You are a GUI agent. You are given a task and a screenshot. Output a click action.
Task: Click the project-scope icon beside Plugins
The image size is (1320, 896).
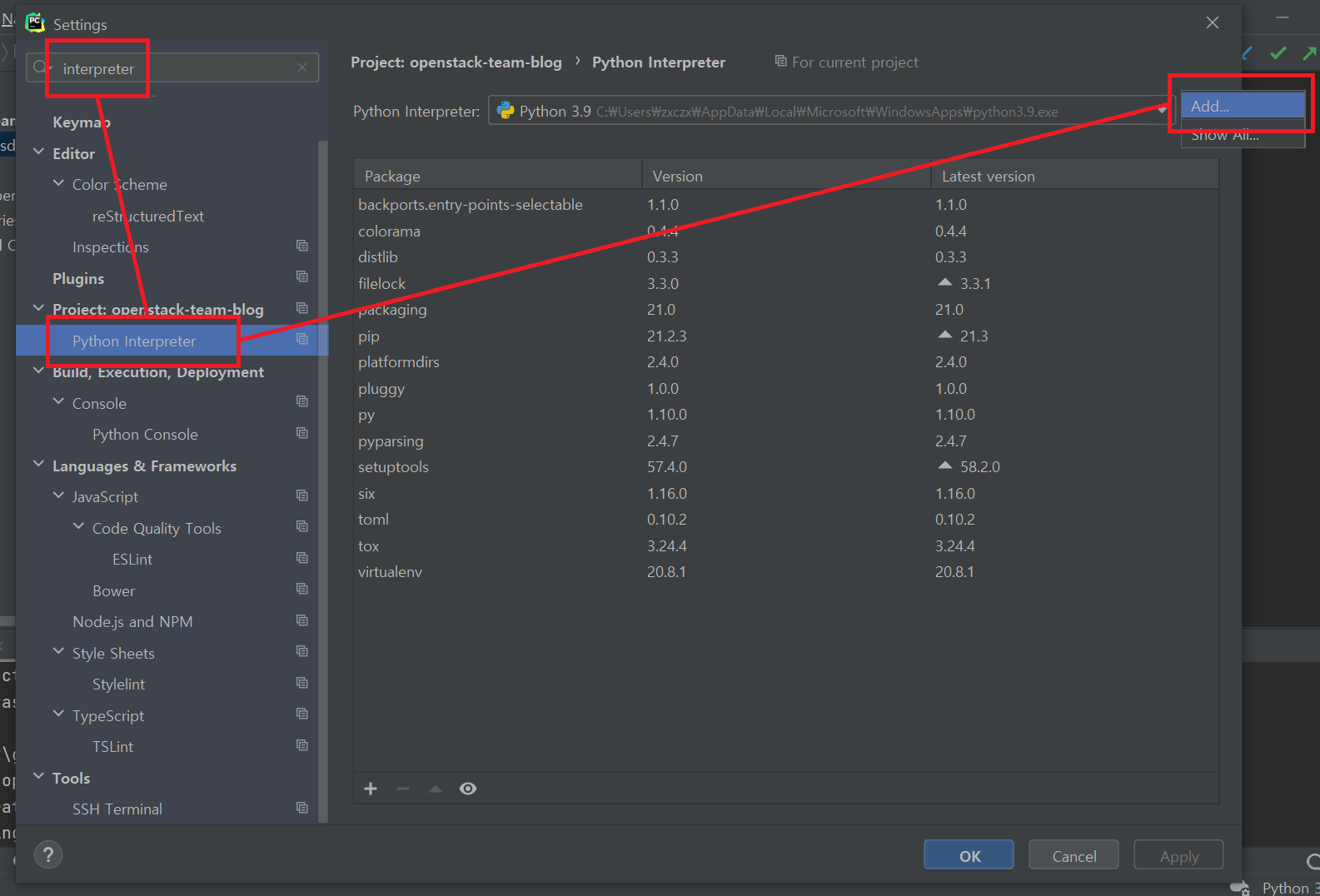302,276
